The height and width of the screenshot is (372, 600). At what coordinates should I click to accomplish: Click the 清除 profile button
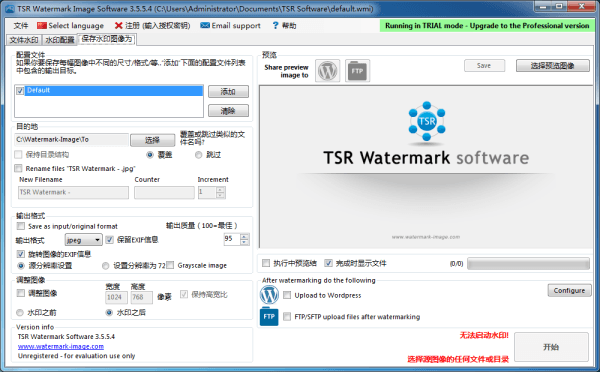click(228, 111)
